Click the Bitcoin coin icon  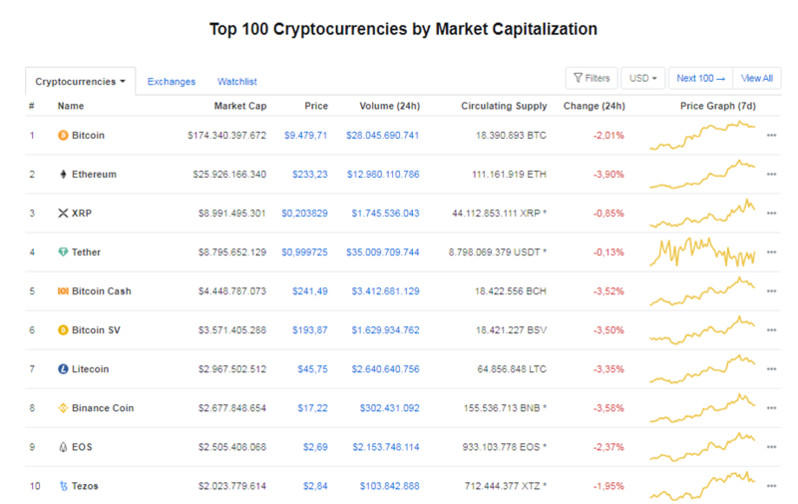pos(63,135)
